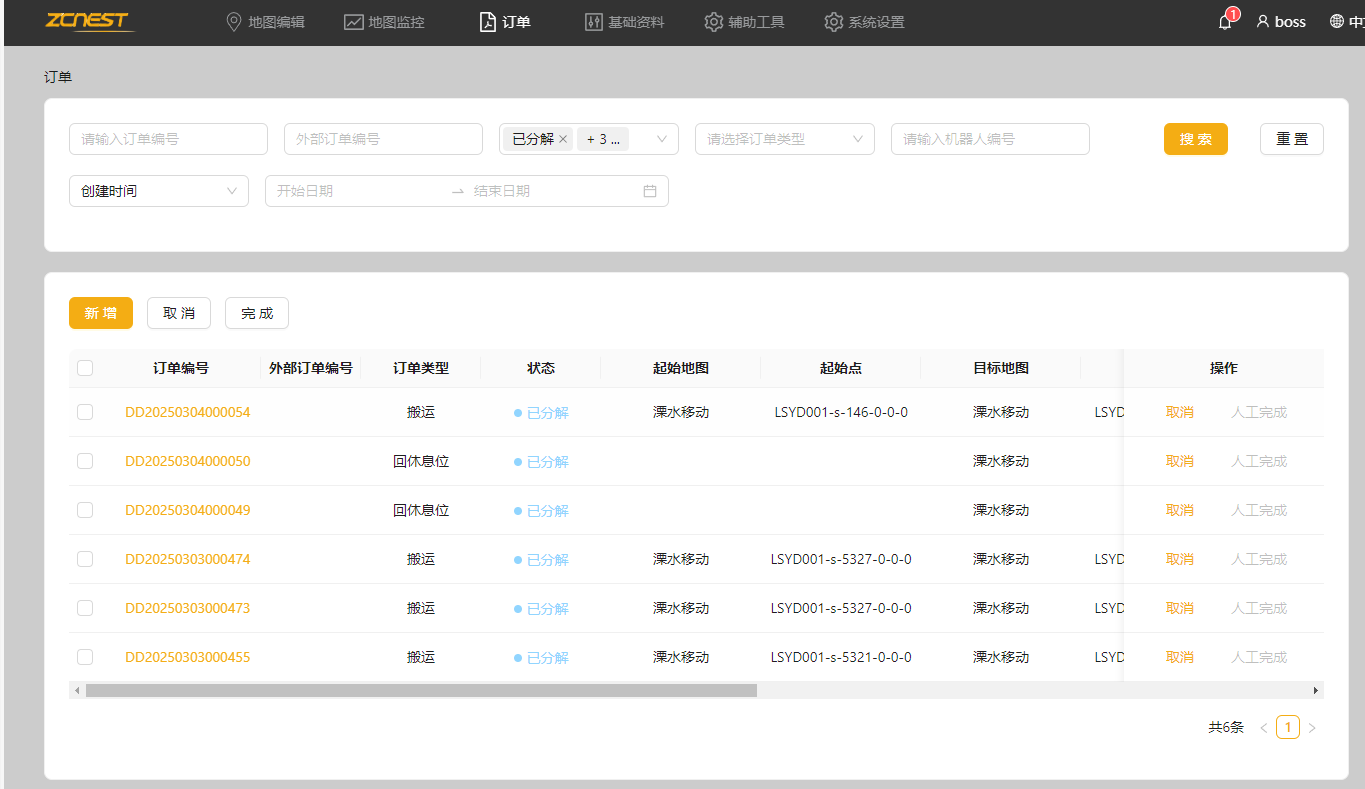Click the 取消 toolbar button
This screenshot has width=1365, height=789.
point(179,313)
